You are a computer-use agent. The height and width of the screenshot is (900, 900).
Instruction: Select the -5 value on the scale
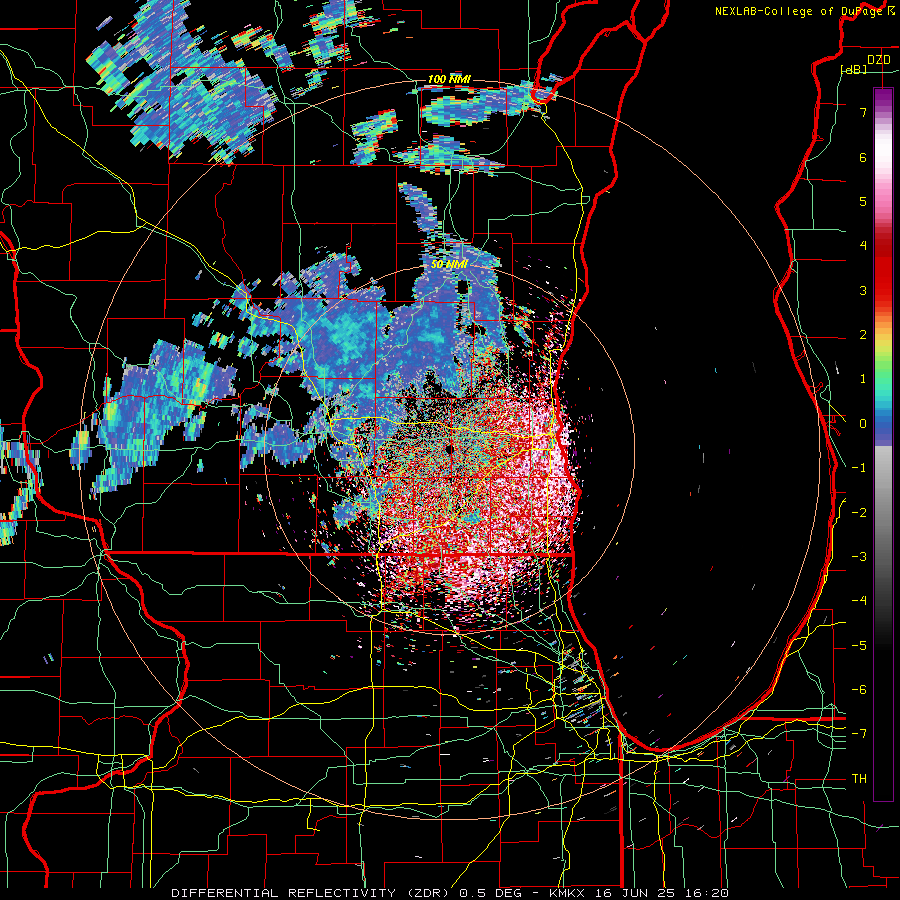click(859, 645)
